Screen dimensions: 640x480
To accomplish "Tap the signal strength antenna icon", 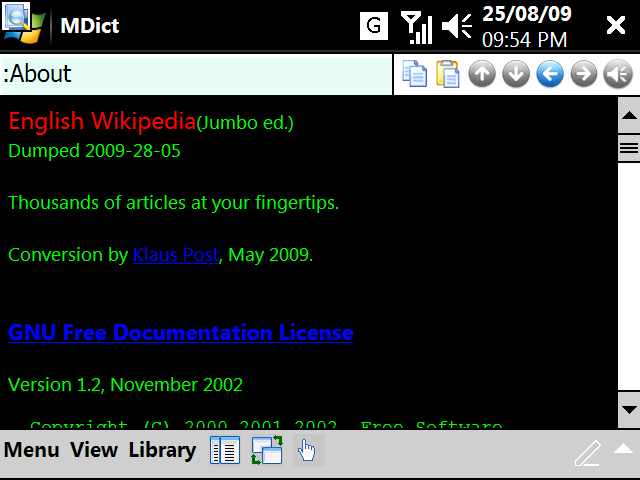I will point(416,27).
